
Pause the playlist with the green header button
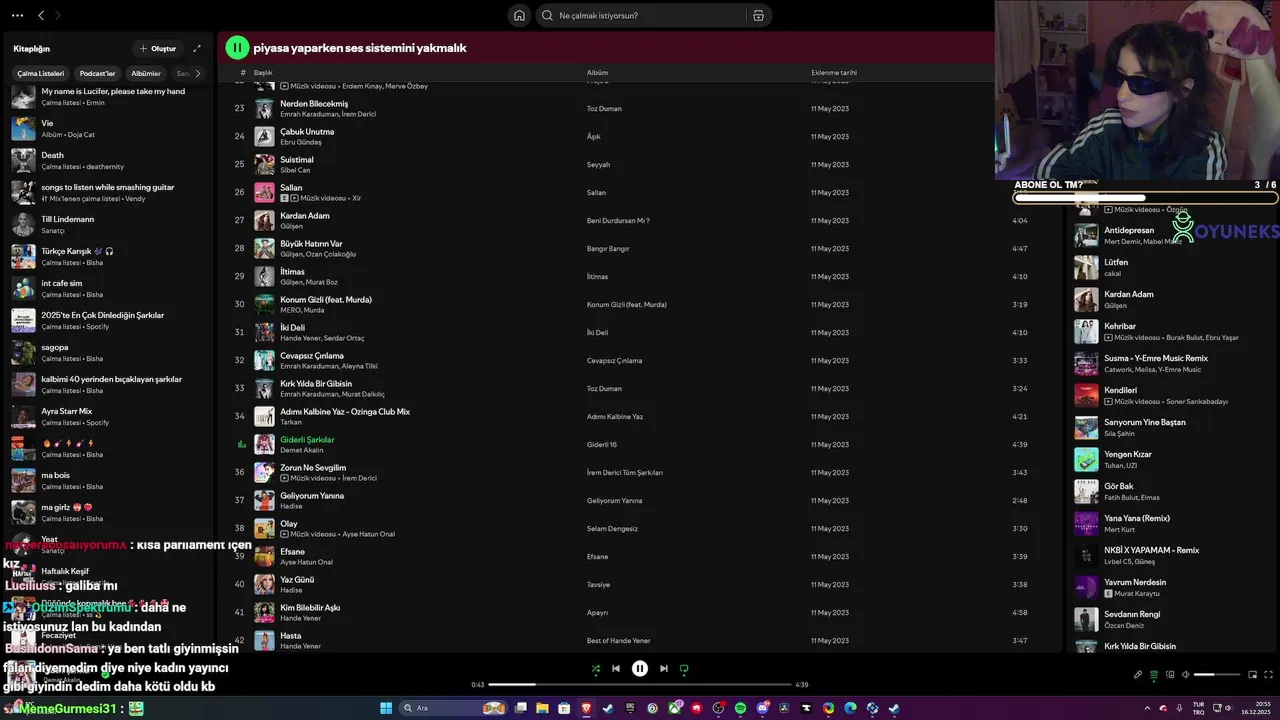point(237,47)
